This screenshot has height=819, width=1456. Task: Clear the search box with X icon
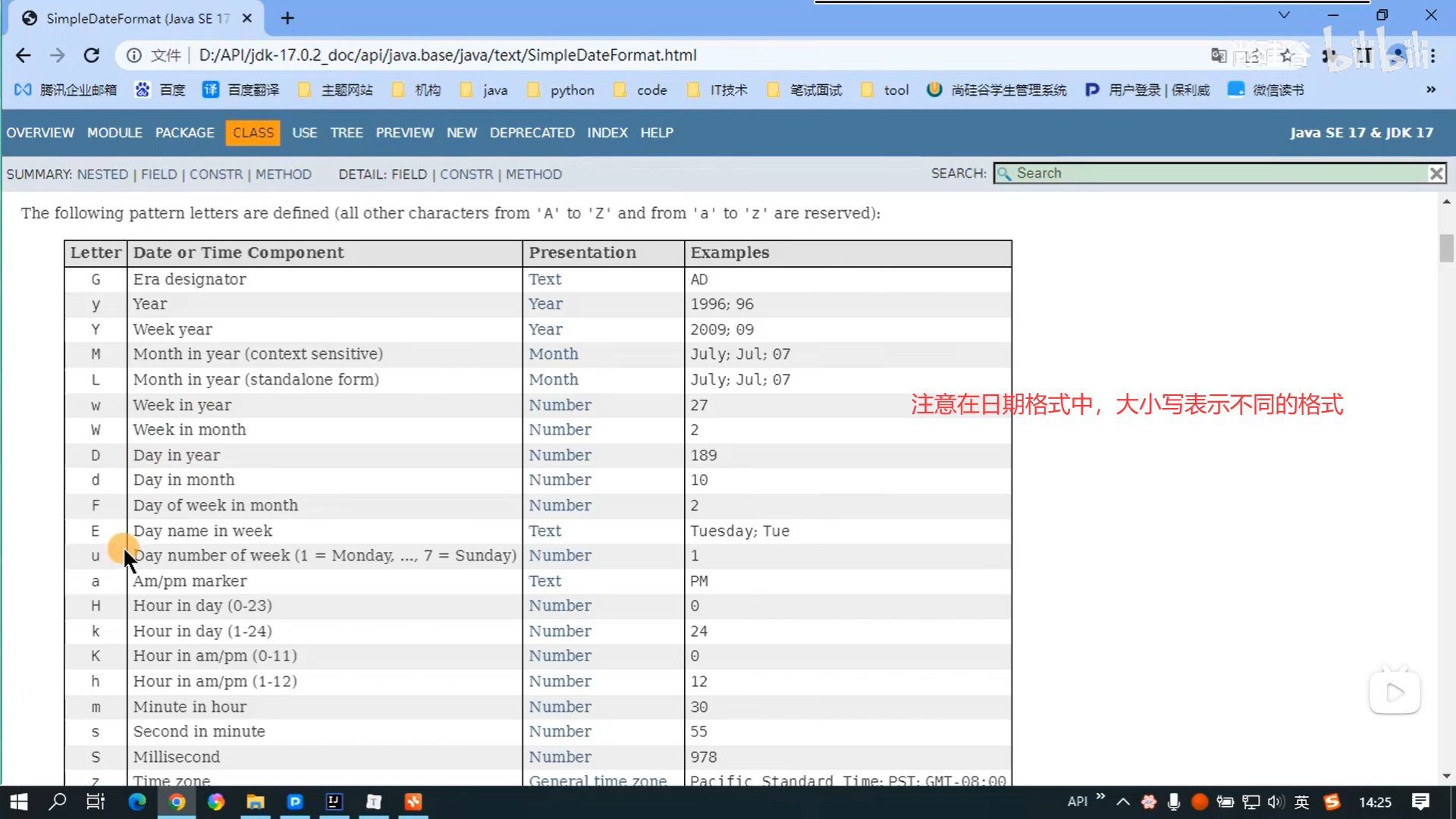1436,174
